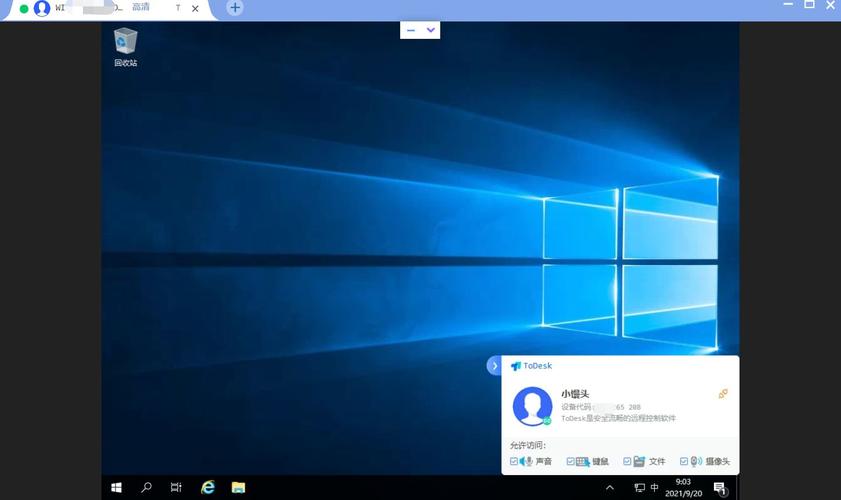Viewport: 841px width, 500px height.
Task: Open the notification action center
Action: pos(720,488)
